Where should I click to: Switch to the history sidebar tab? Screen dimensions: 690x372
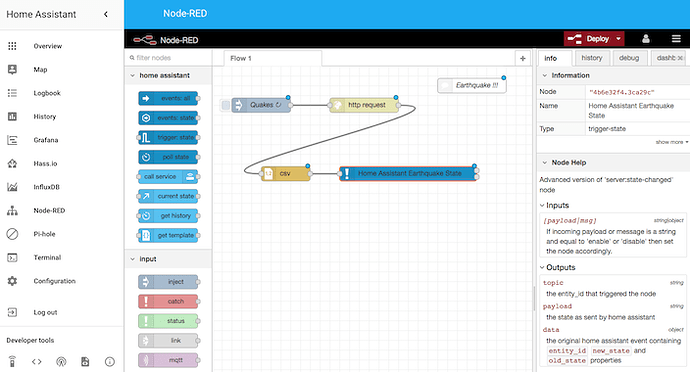coord(591,58)
